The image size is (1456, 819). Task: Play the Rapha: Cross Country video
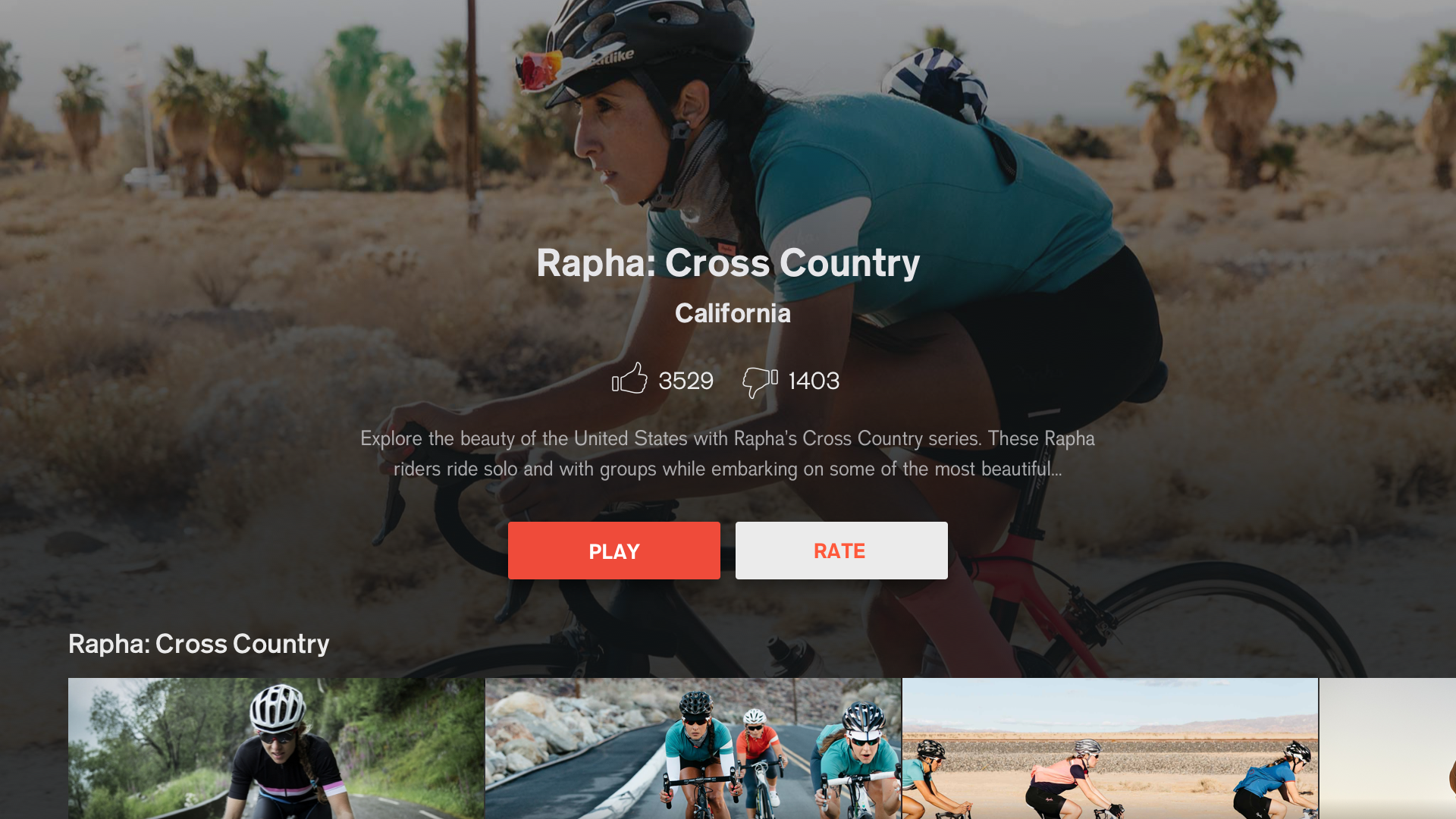(x=614, y=551)
